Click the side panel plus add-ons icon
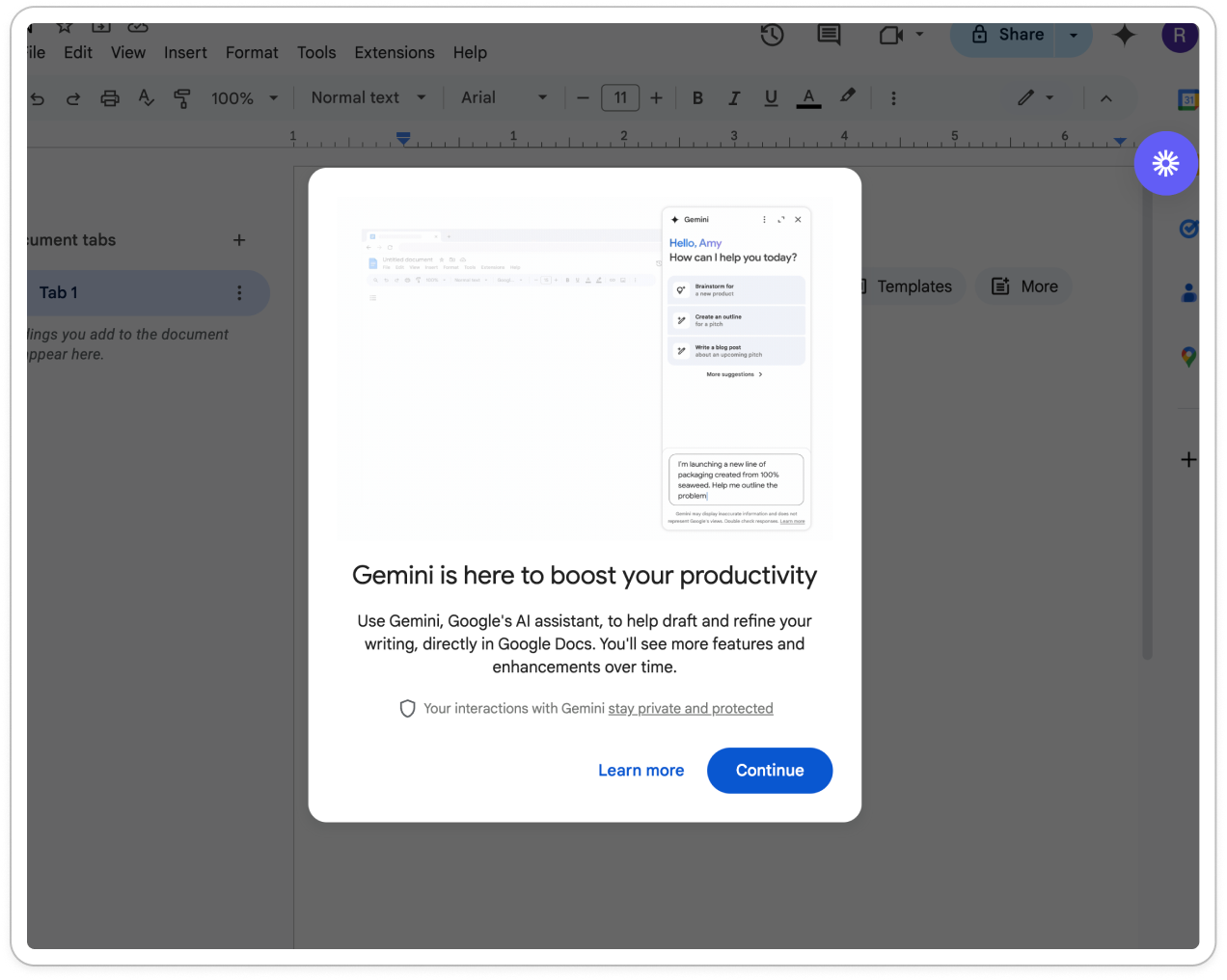1227x980 pixels. (1188, 460)
